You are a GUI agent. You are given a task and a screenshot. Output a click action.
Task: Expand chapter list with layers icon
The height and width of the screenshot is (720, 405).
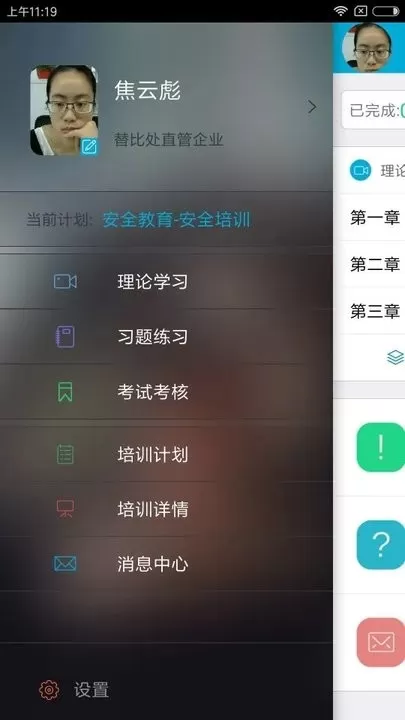pyautogui.click(x=395, y=357)
